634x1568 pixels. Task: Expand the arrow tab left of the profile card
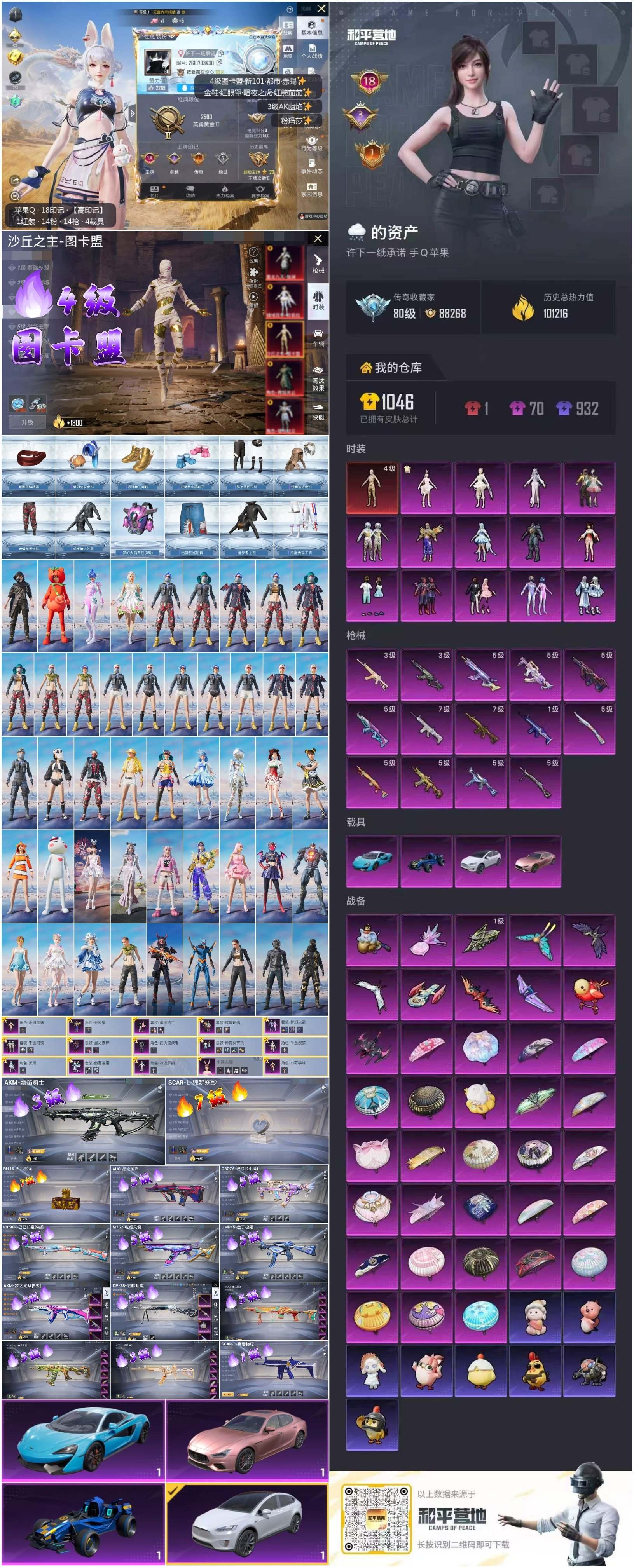tap(131, 113)
